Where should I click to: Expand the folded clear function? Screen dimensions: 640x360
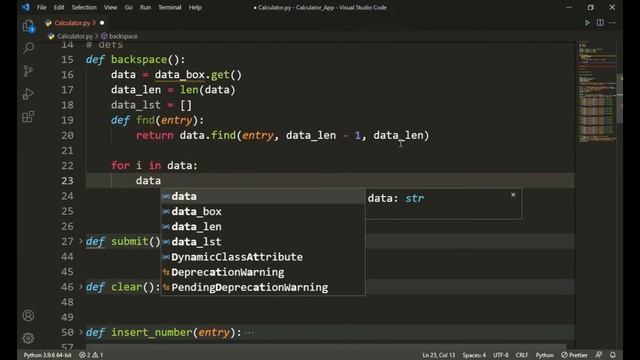tap(80, 287)
